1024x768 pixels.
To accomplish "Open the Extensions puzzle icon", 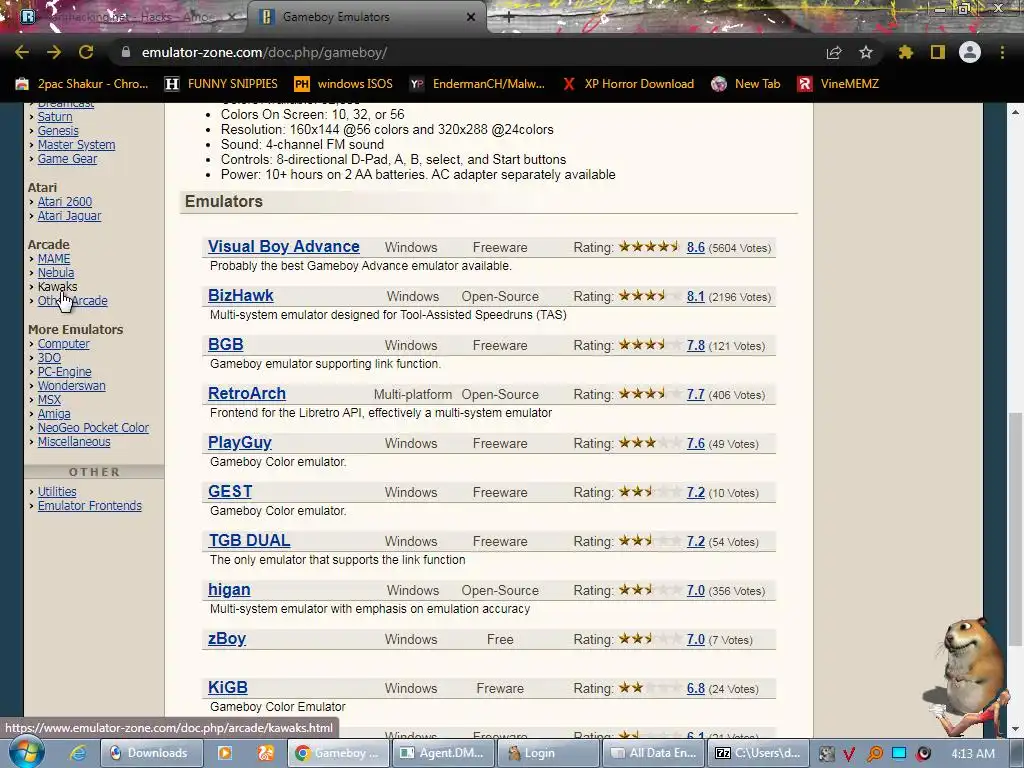I will coord(906,52).
